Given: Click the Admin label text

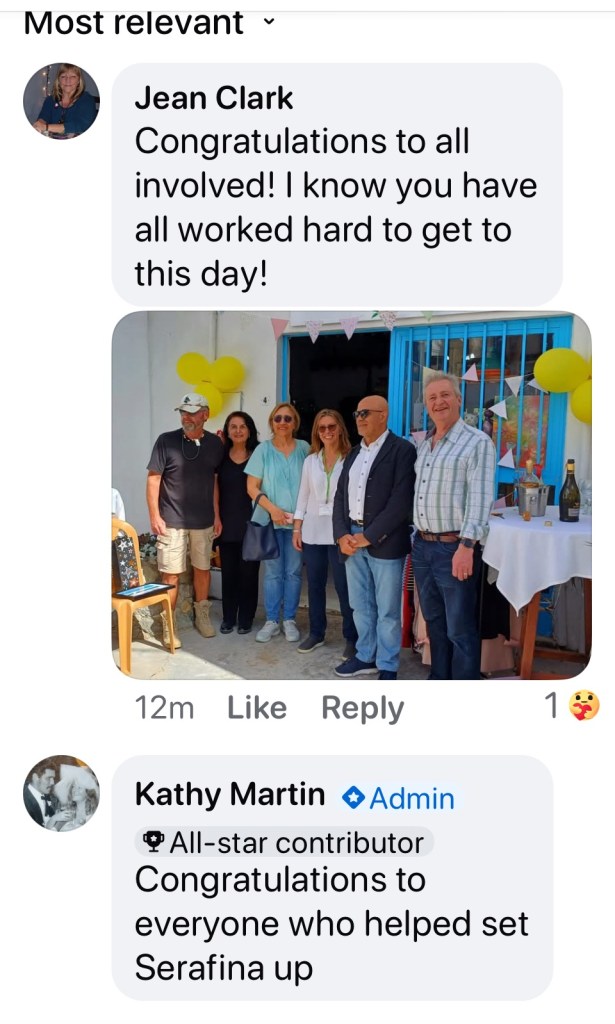Looking at the screenshot, I should [412, 798].
